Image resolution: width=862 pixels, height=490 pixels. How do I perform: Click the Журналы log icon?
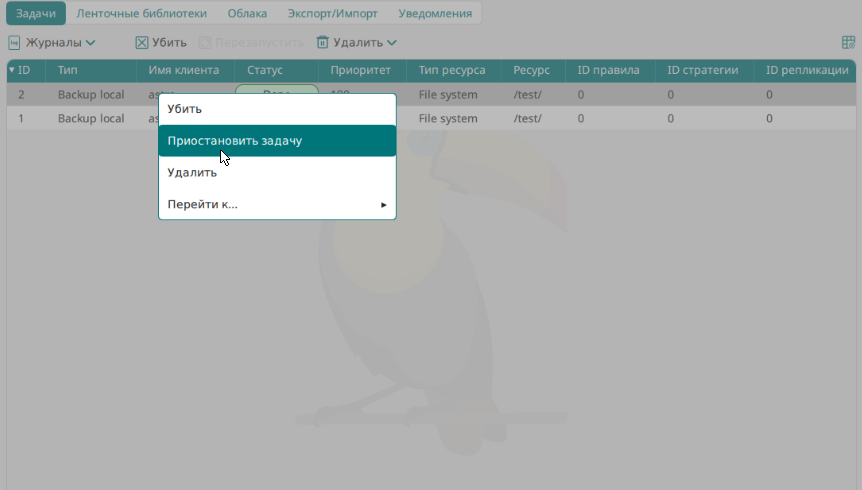tap(14, 43)
